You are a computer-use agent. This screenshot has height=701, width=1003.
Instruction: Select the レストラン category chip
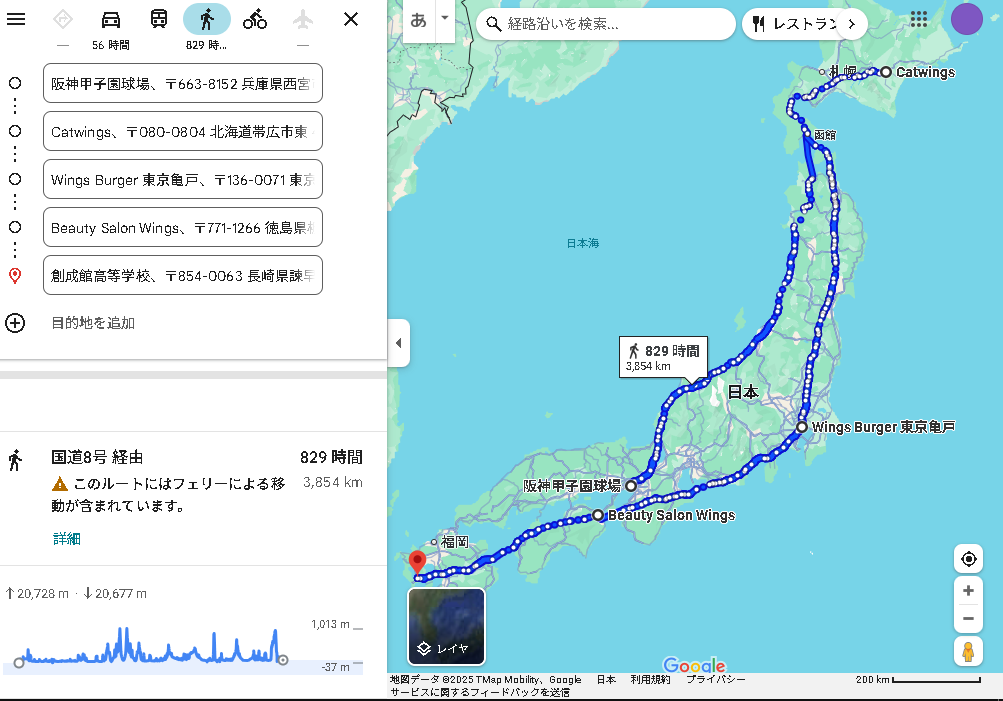click(796, 24)
